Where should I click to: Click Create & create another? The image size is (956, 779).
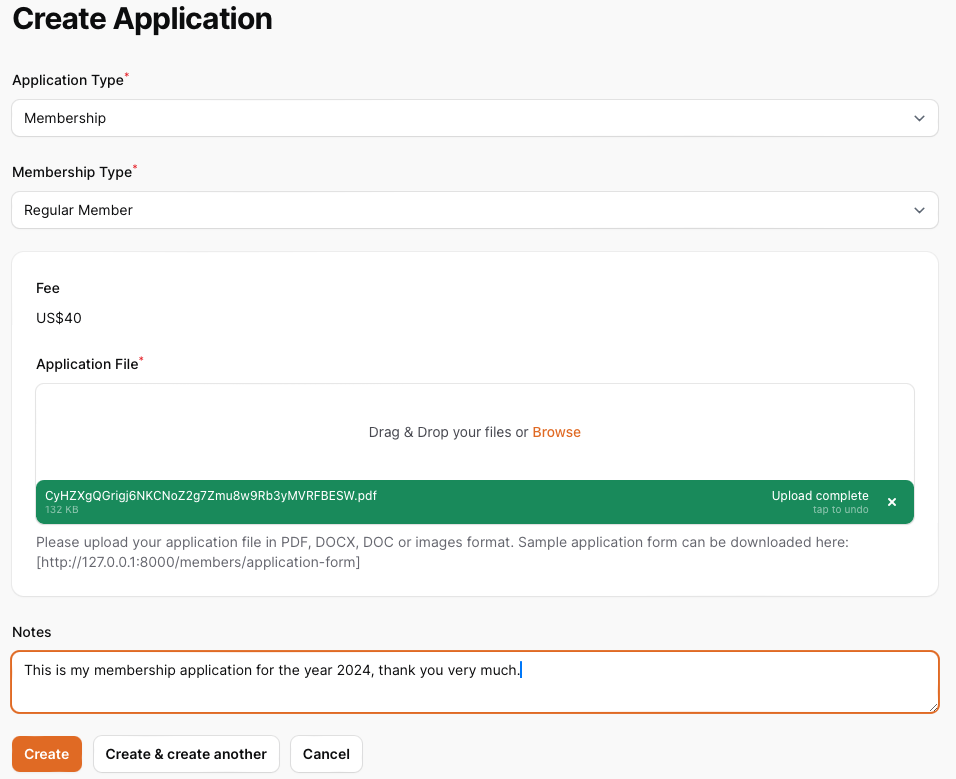tap(186, 753)
